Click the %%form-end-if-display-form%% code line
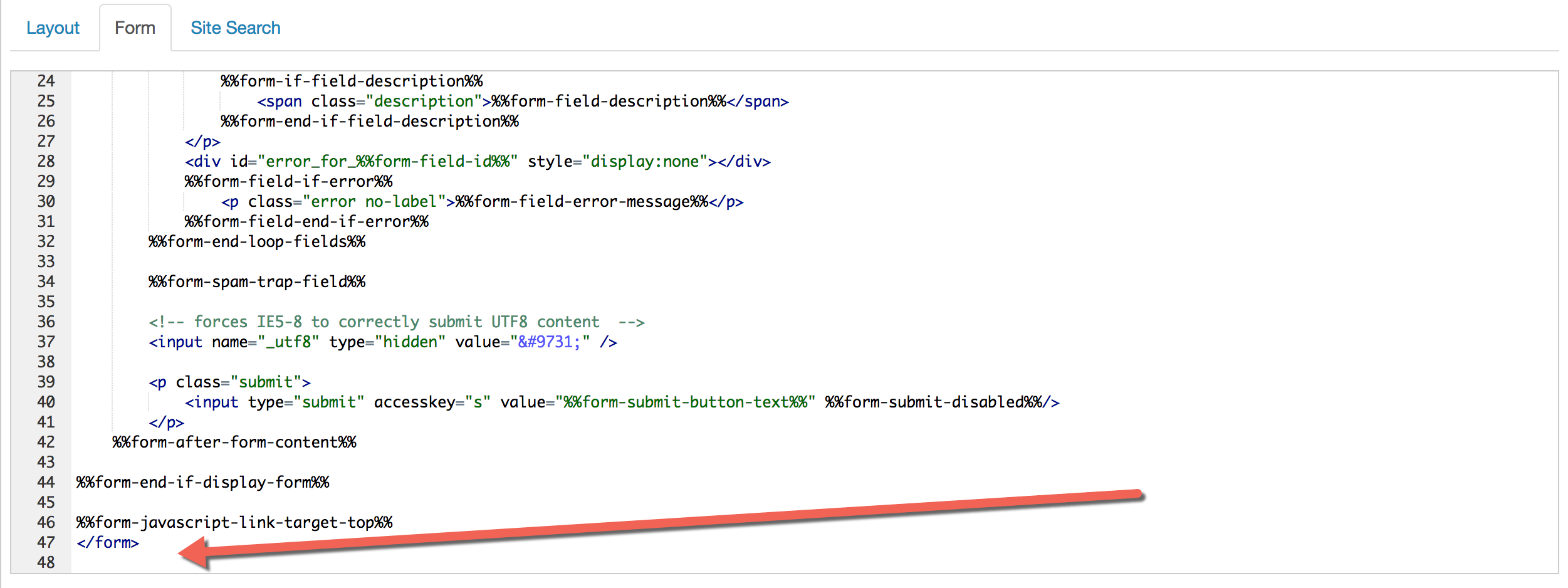Viewport: 1568px width, 588px height. click(202, 482)
